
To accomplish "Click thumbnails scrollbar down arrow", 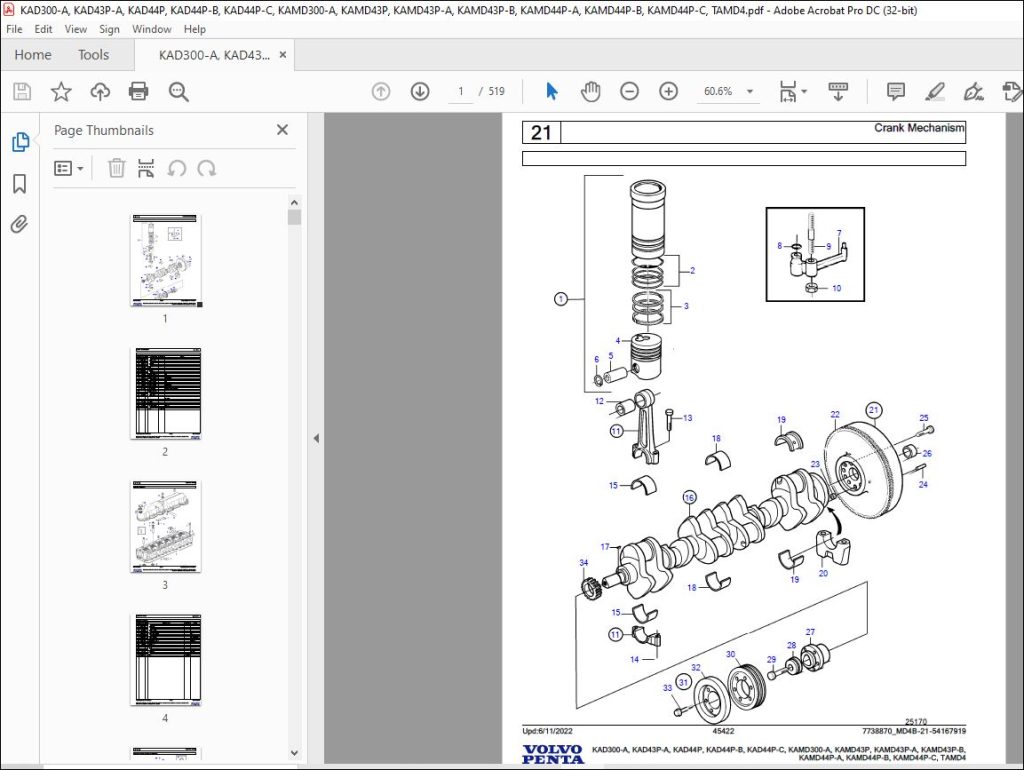I will [x=294, y=753].
